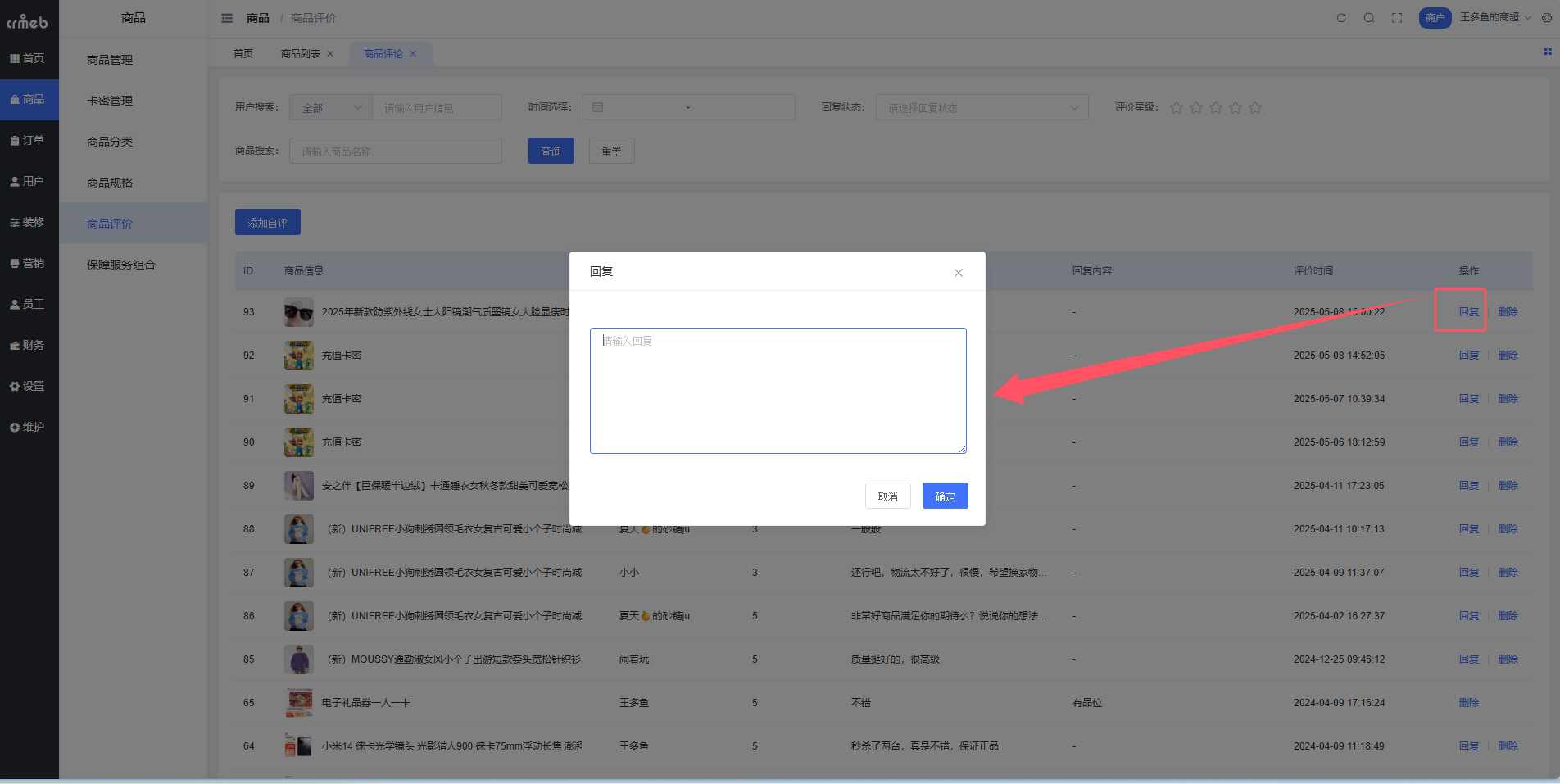Cancel the reply with 取消 button
1560x784 pixels.
click(887, 496)
